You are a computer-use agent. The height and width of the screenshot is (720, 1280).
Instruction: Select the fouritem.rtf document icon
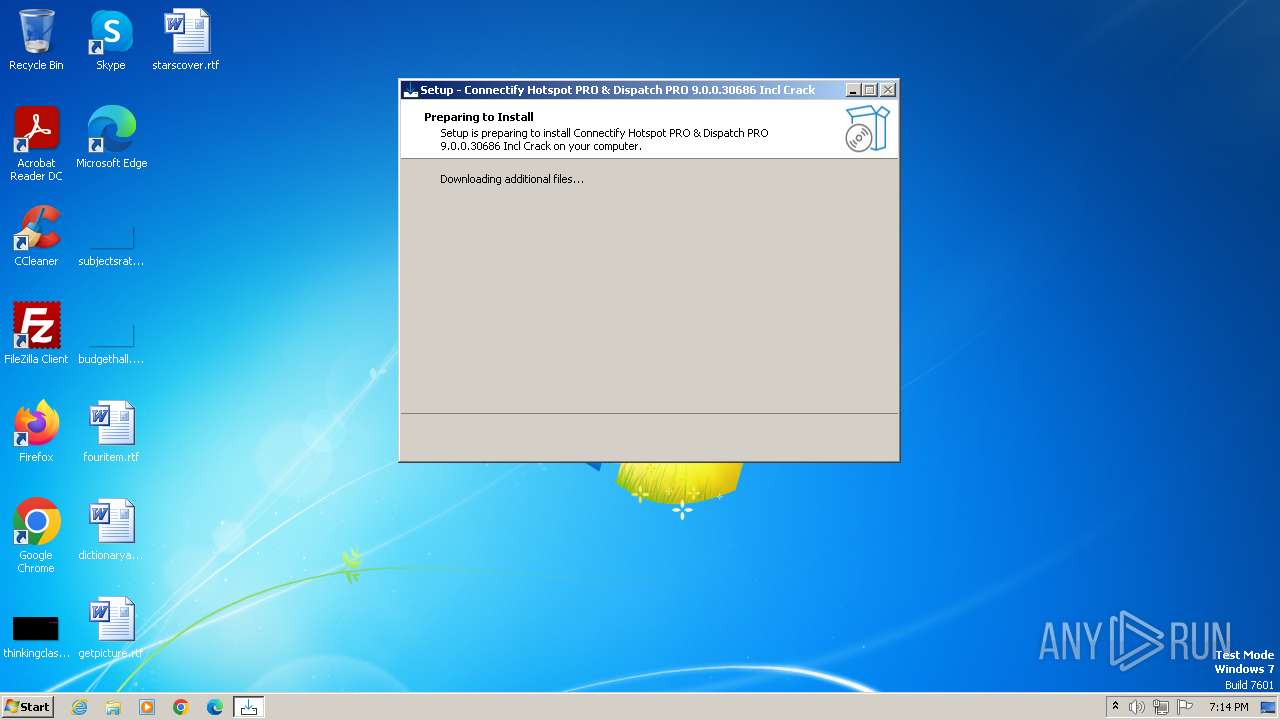click(x=111, y=432)
